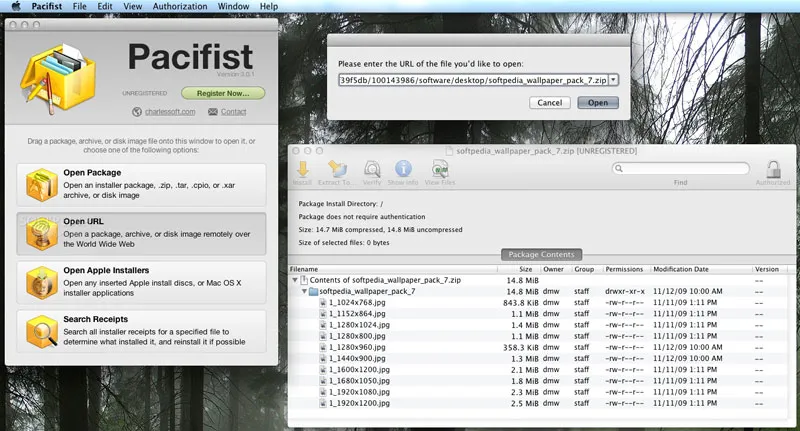Click the globe icon beside charlessoft.com
The width and height of the screenshot is (800, 431).
[137, 112]
